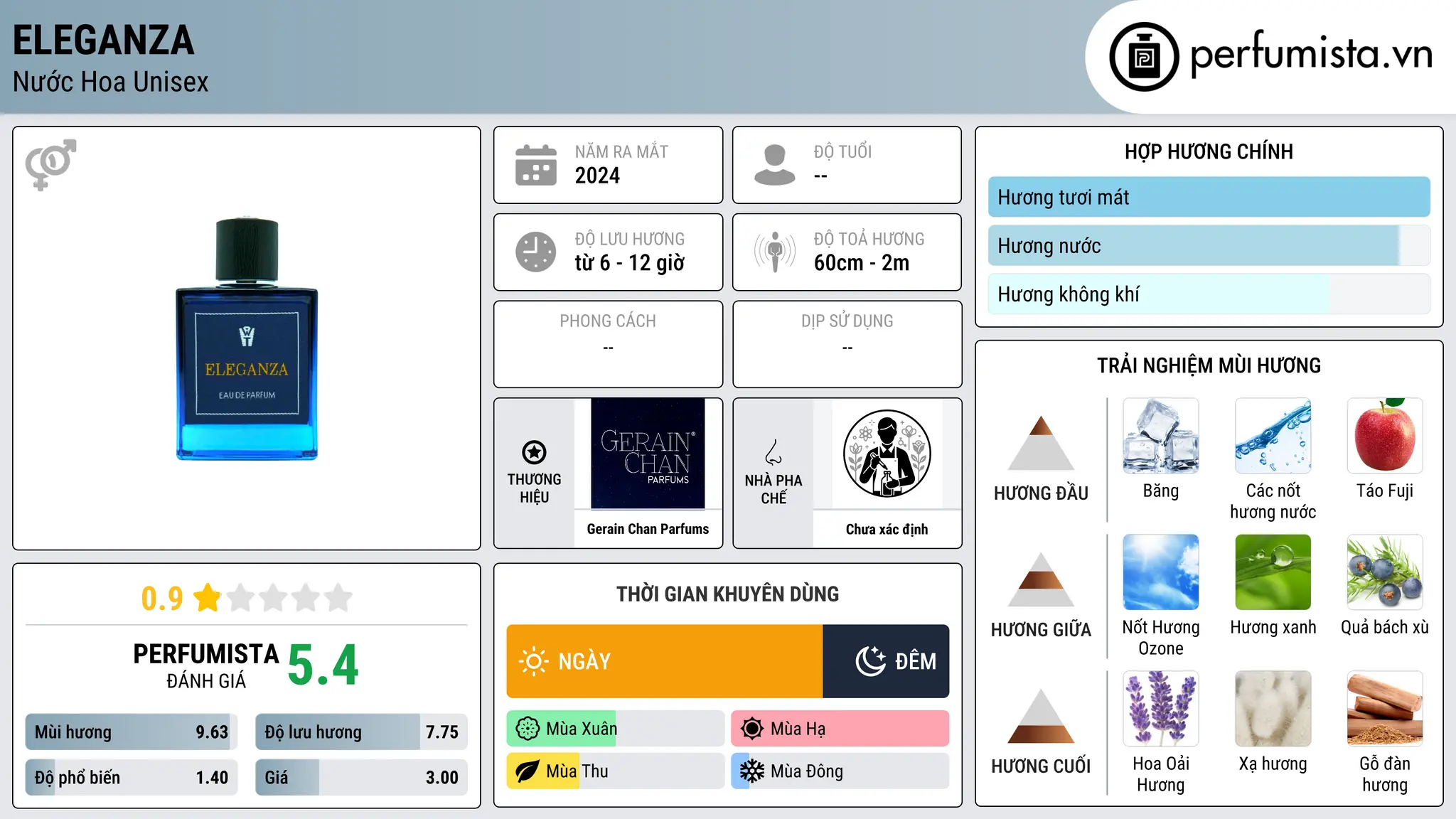Click the unisex gender symbol icon
1456x819 pixels.
(50, 164)
